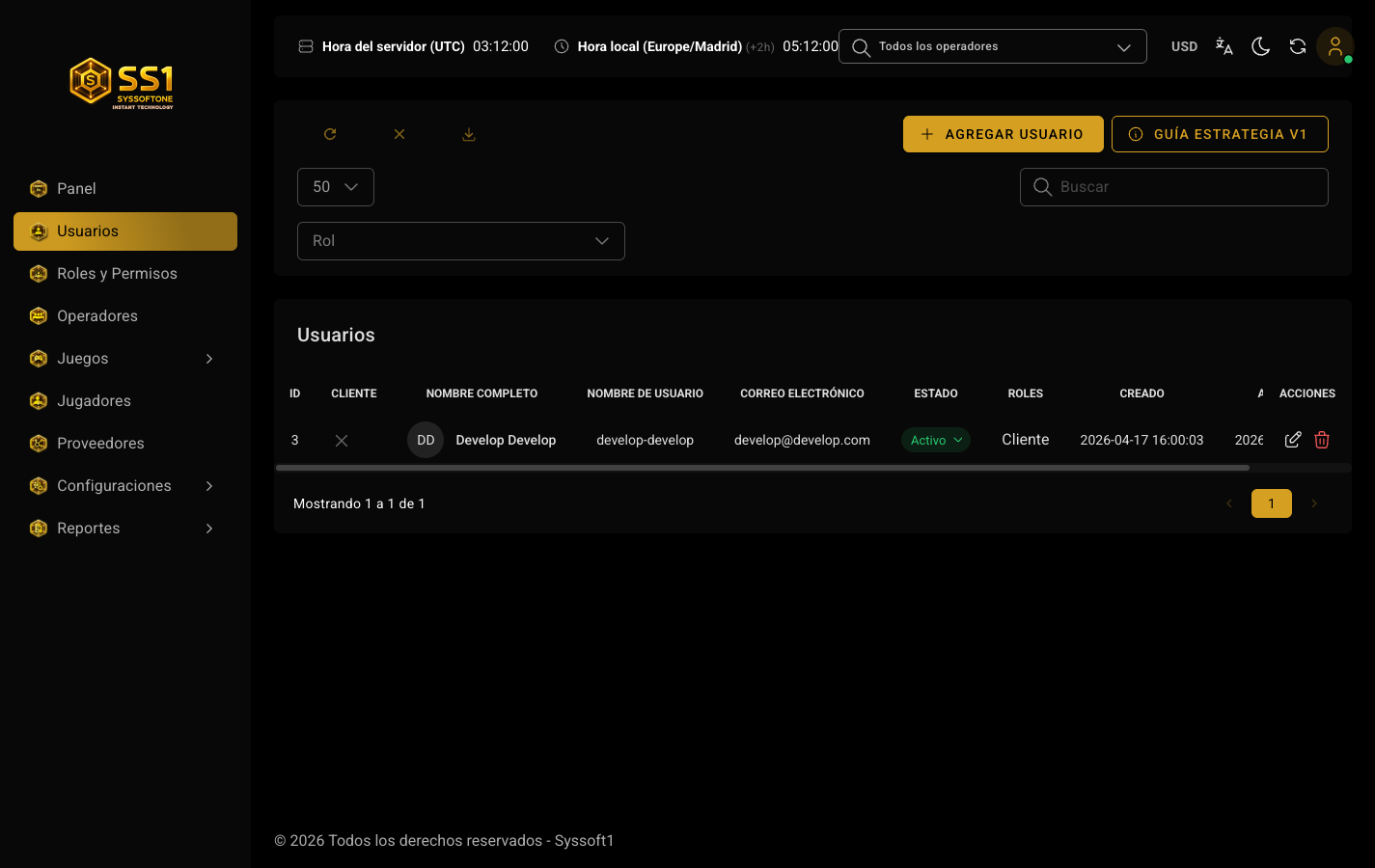Click the download export icon
Viewport: 1375px width, 868px height.
[469, 134]
